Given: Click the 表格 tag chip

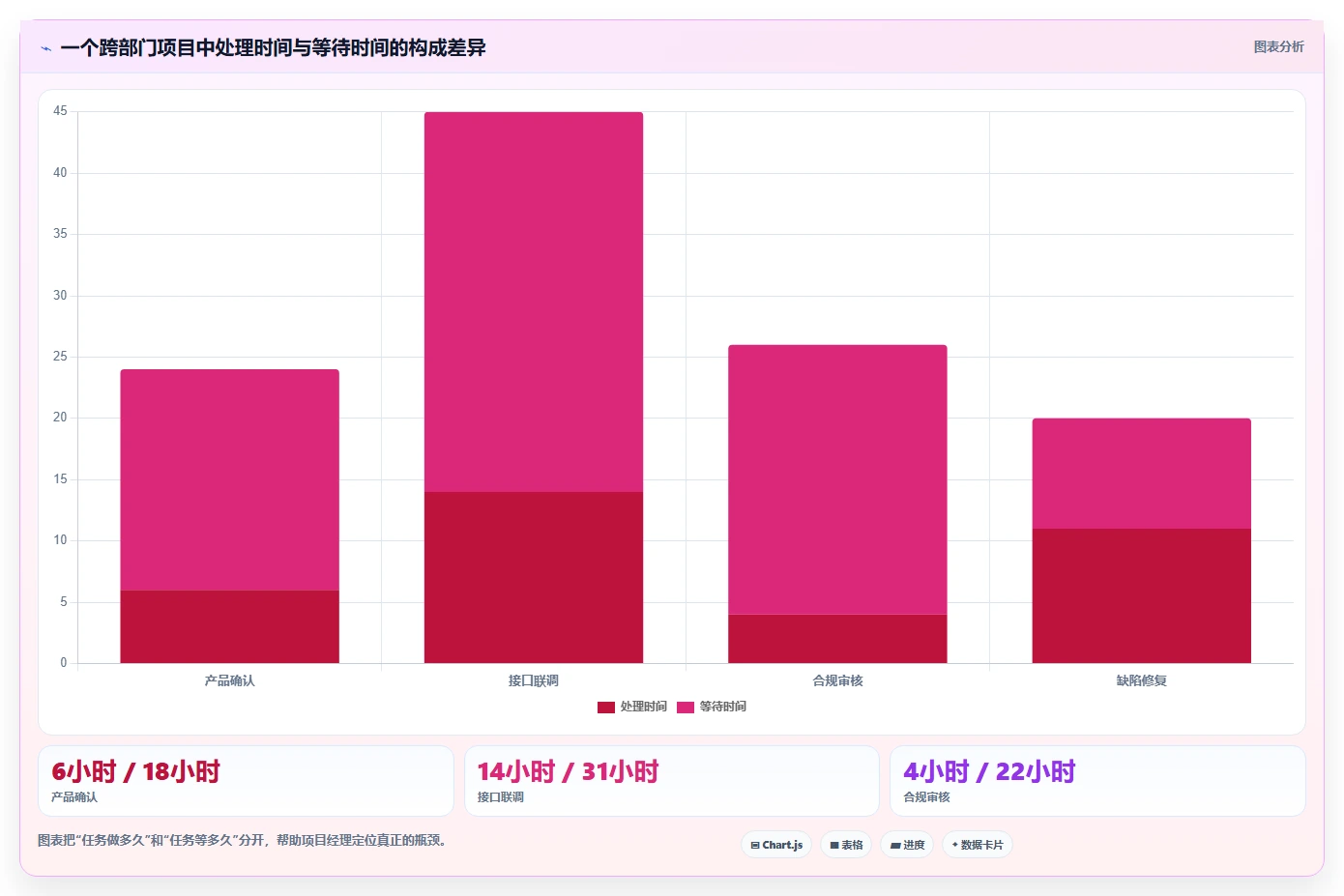Looking at the screenshot, I should 846,845.
